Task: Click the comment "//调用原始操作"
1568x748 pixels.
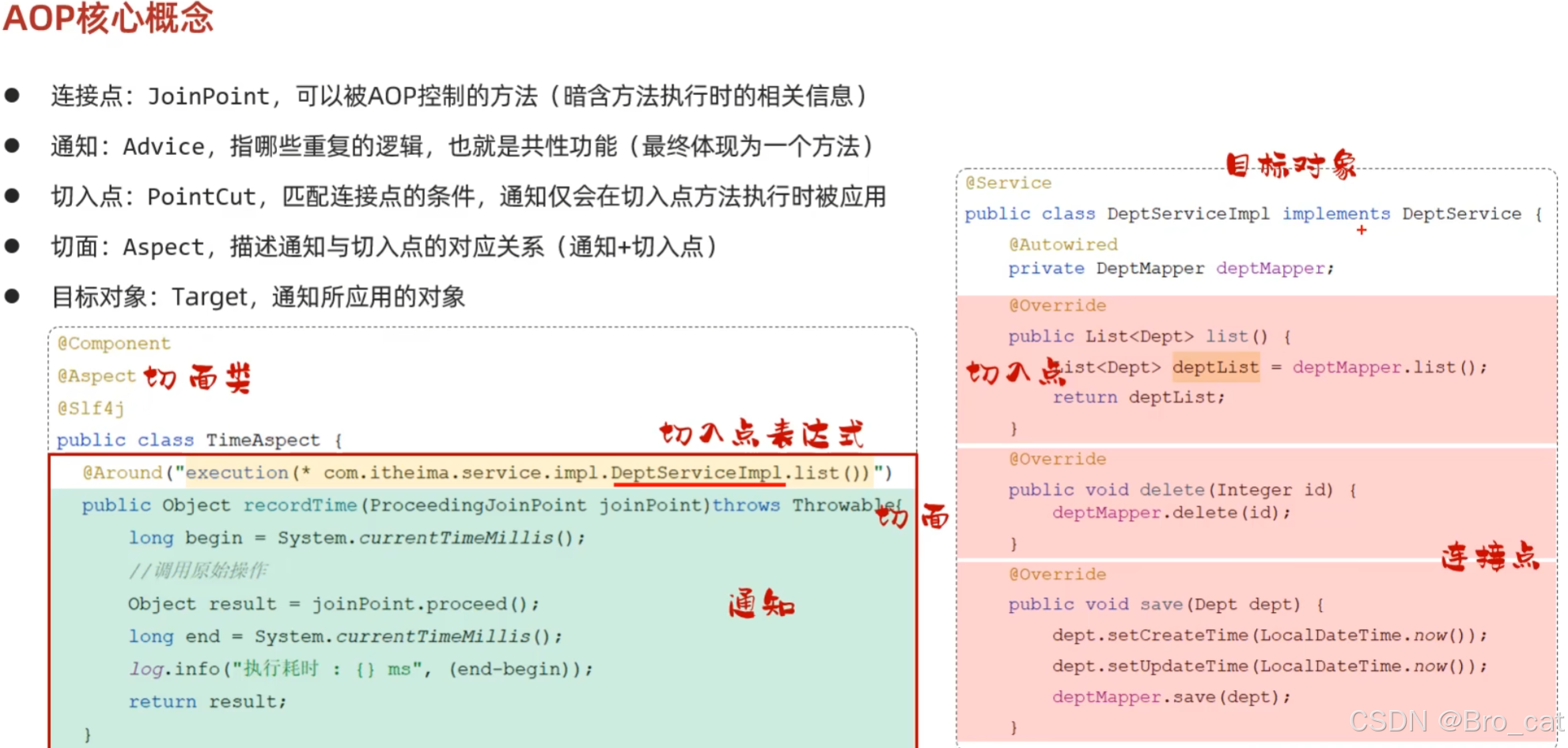Action: point(198,570)
